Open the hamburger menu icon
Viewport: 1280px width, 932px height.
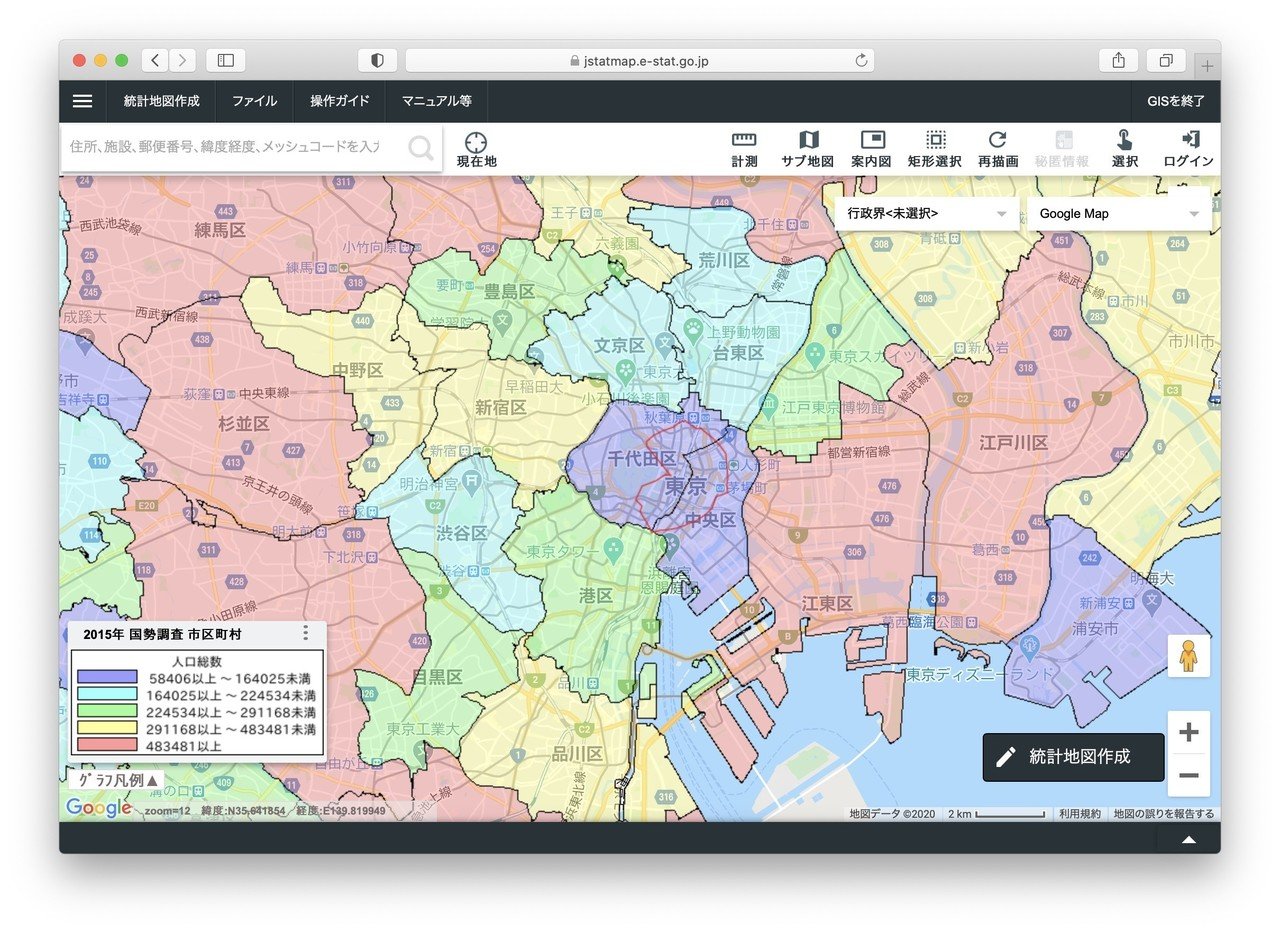coord(83,101)
